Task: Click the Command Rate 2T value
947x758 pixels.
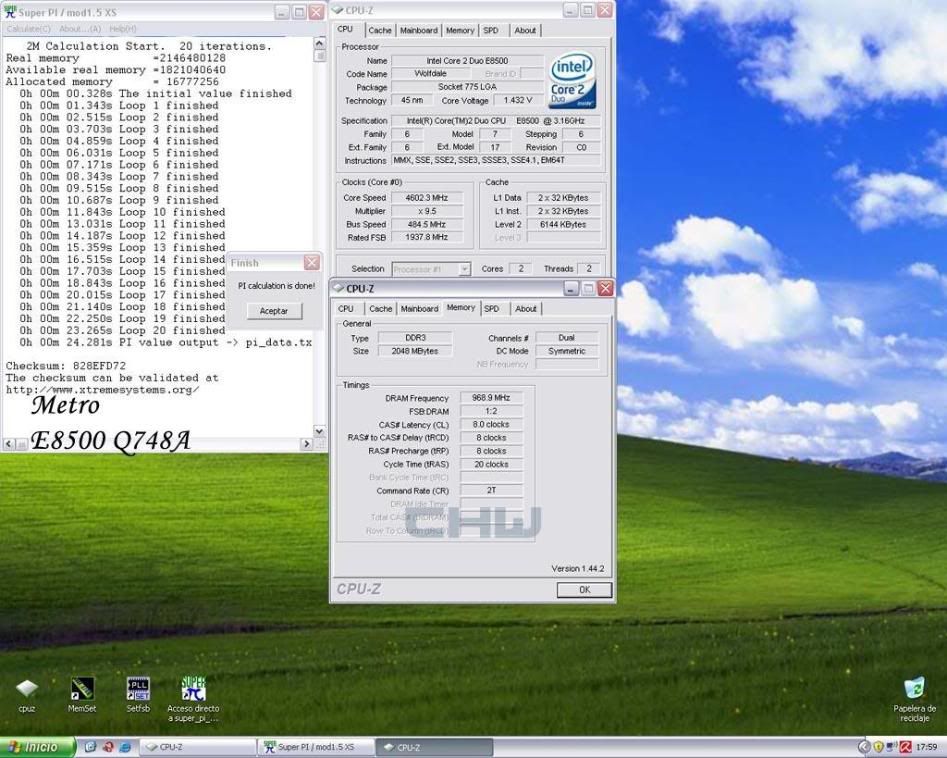Action: pos(491,490)
